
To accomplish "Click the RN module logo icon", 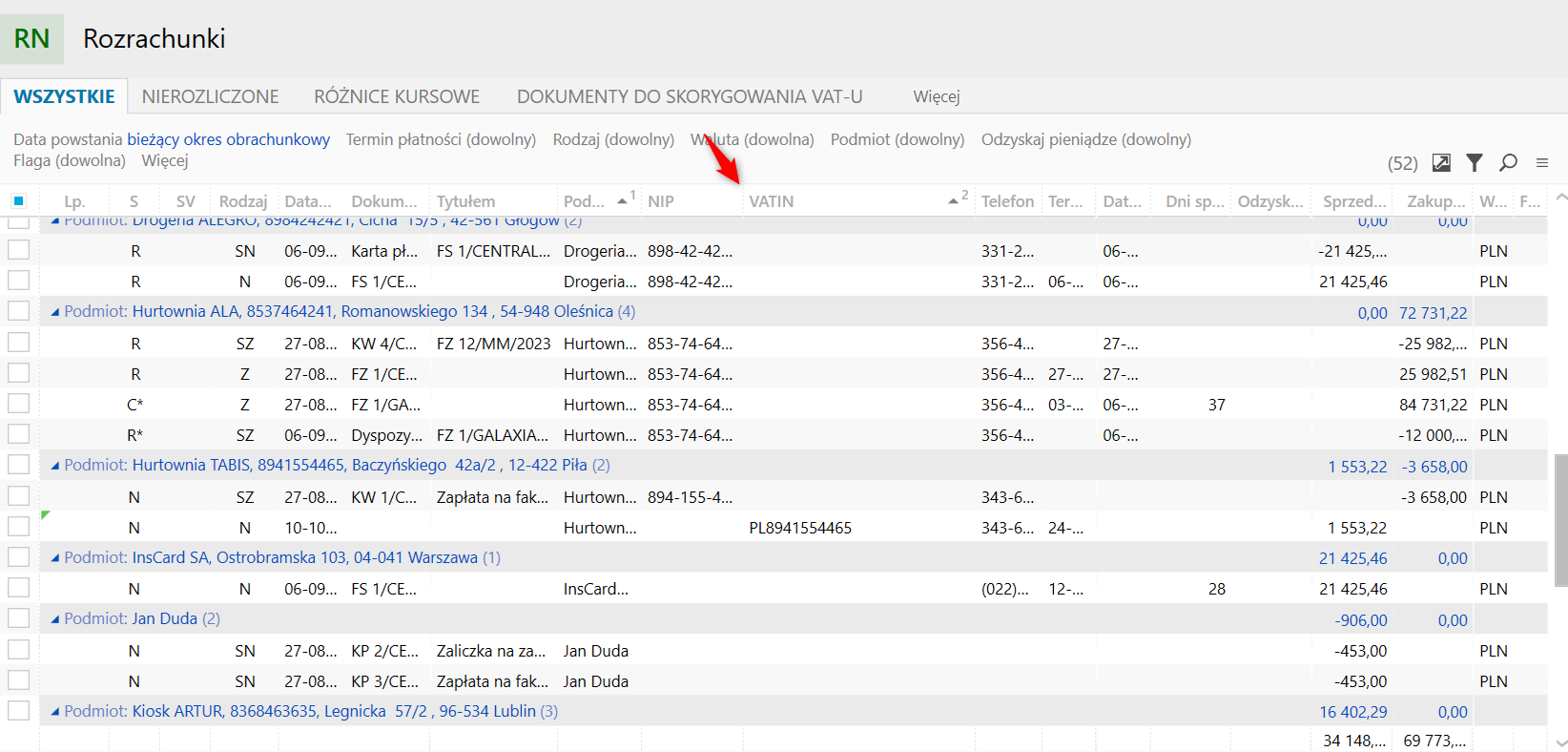I will [31, 39].
